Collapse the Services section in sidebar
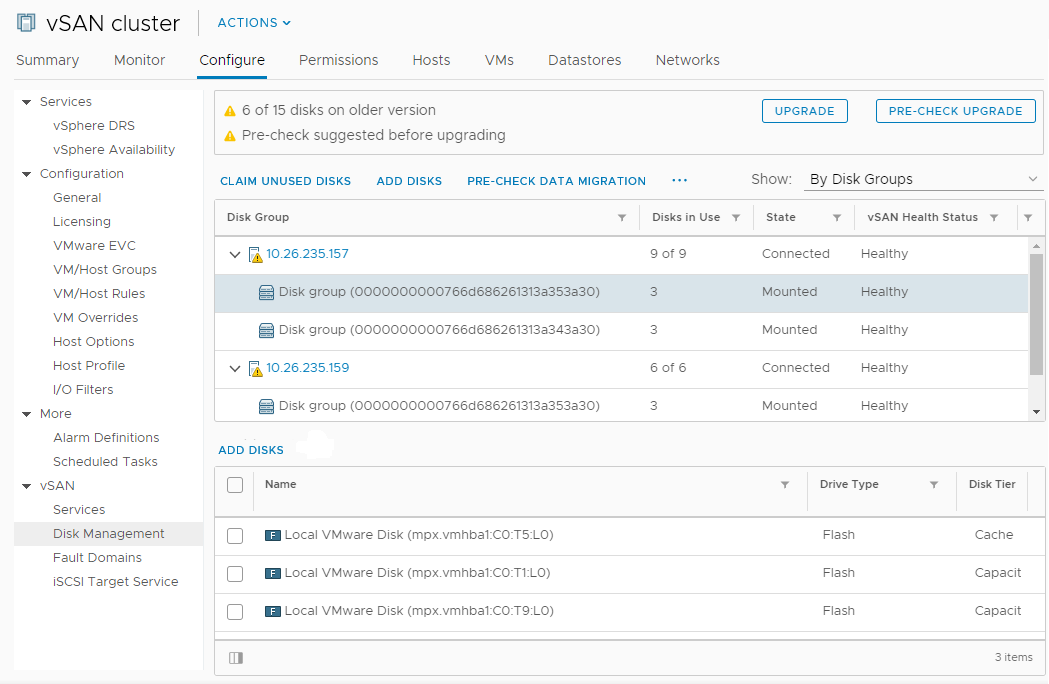Viewport: 1049px width, 684px height. click(x=27, y=102)
